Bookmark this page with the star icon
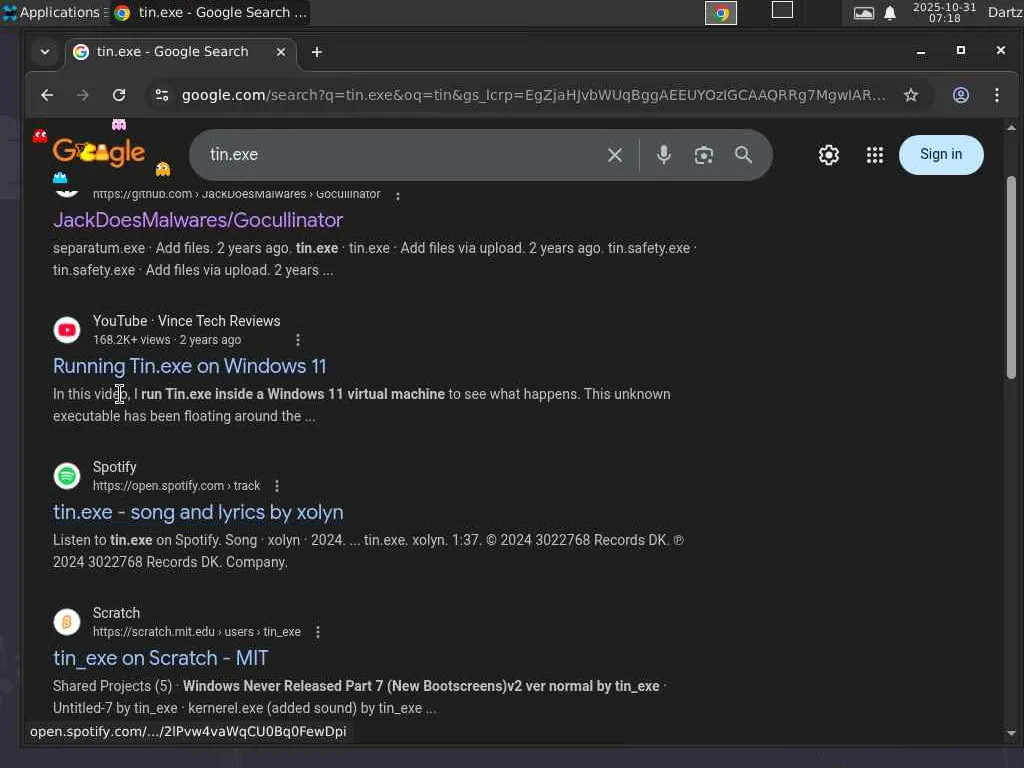 [x=911, y=95]
